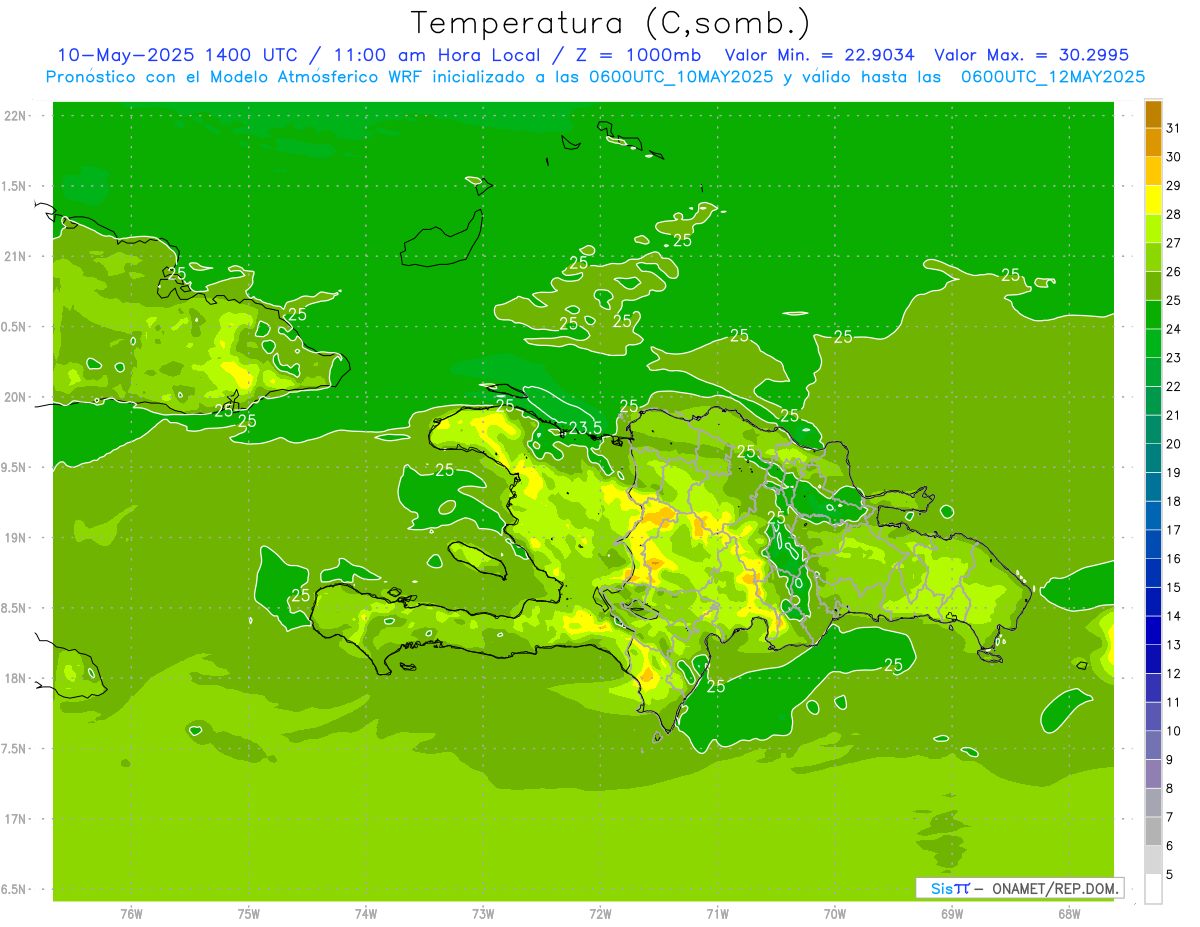This screenshot has width=1200, height=927.
Task: Click the legend value 12
Action: pos(1174,674)
